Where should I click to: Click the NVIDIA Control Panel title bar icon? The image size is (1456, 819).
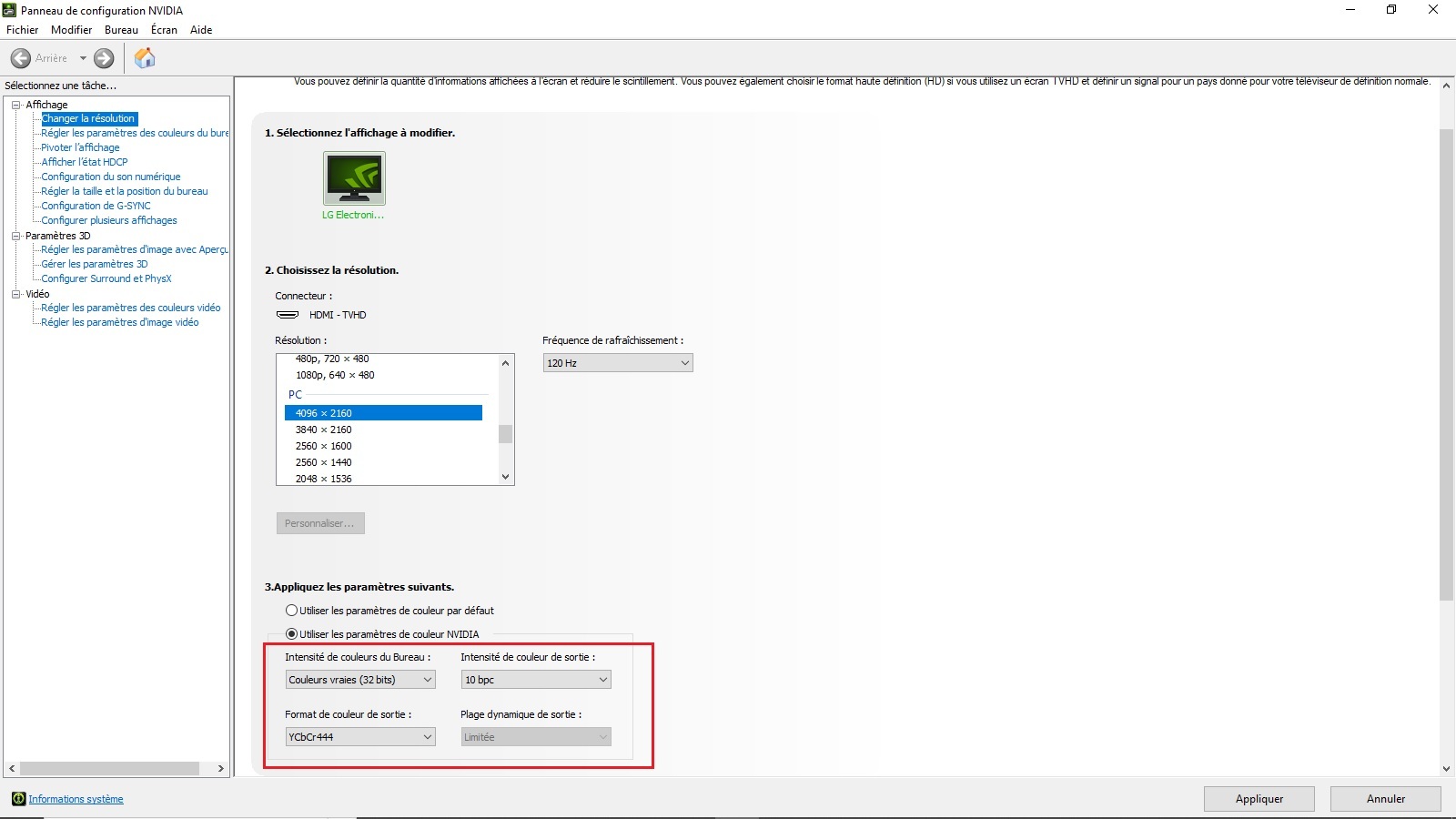pyautogui.click(x=10, y=10)
